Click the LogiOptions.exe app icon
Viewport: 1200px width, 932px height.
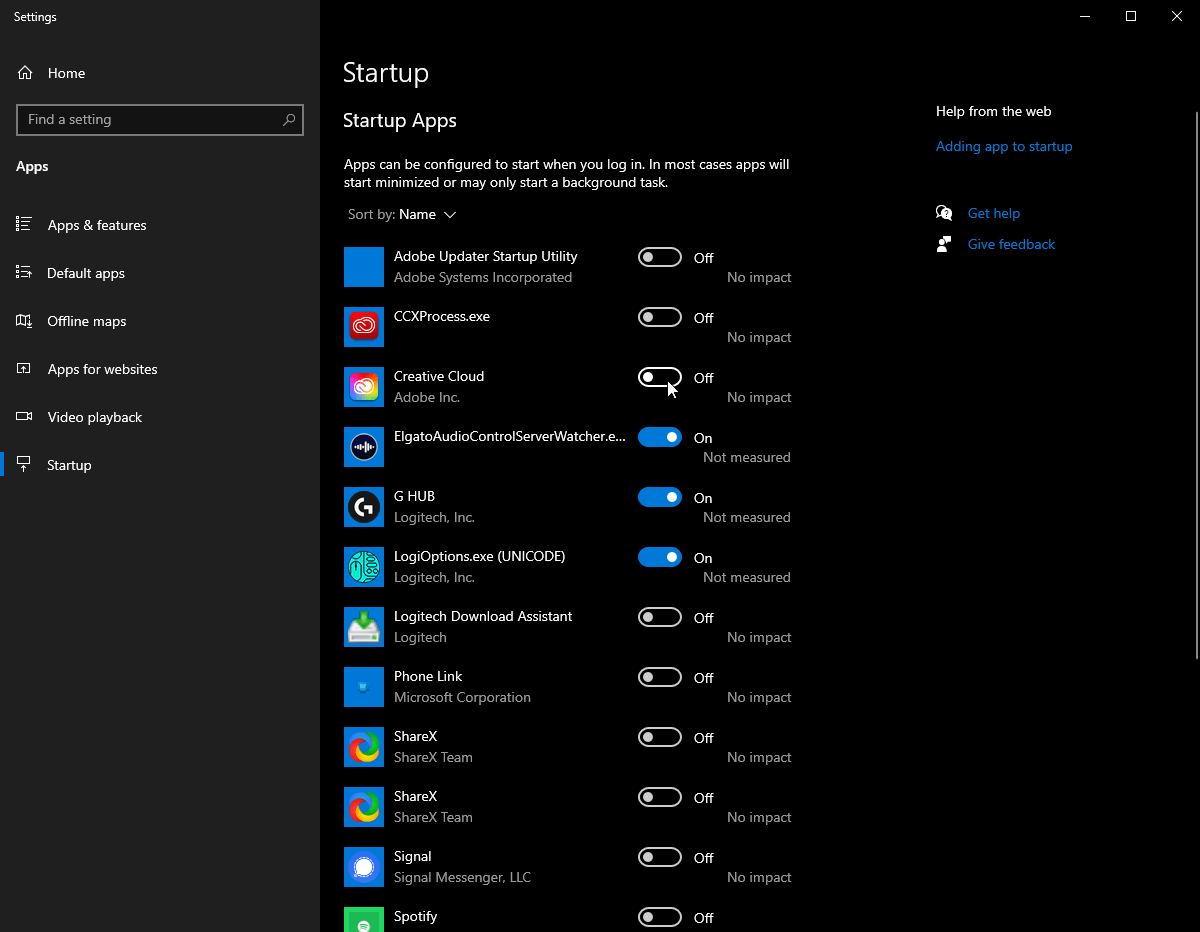tap(364, 567)
